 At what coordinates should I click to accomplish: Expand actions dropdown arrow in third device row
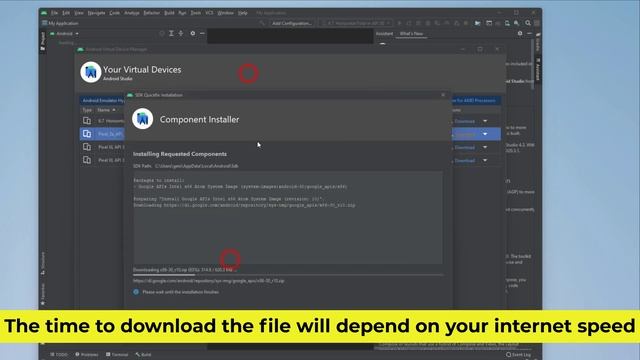click(485, 147)
